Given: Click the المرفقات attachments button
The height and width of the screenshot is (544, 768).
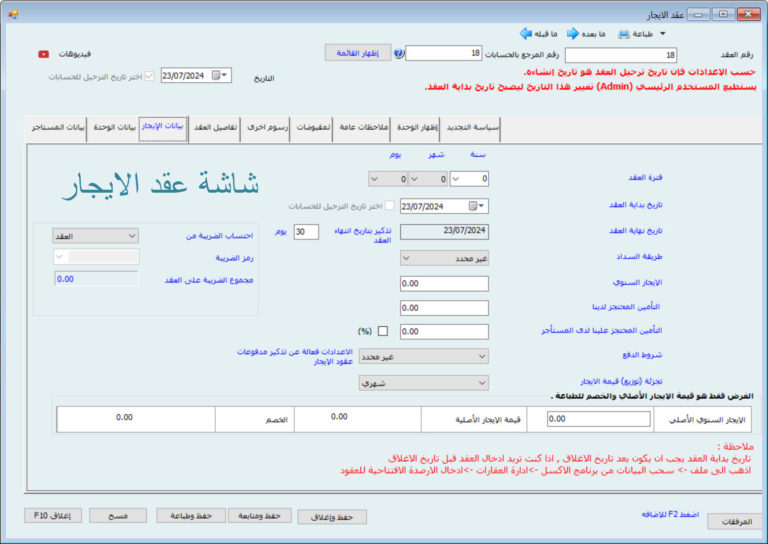Looking at the screenshot, I should click(x=734, y=521).
